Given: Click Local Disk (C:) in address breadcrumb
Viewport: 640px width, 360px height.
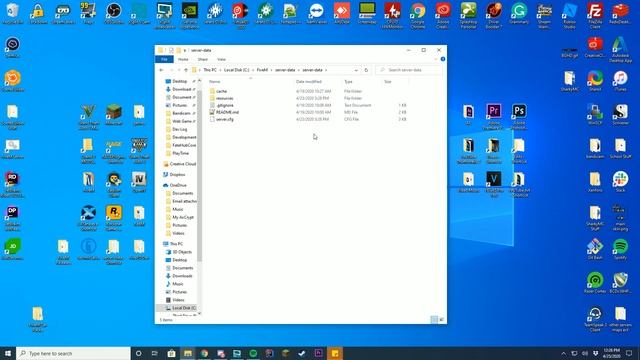Looking at the screenshot, I should pyautogui.click(x=236, y=70).
